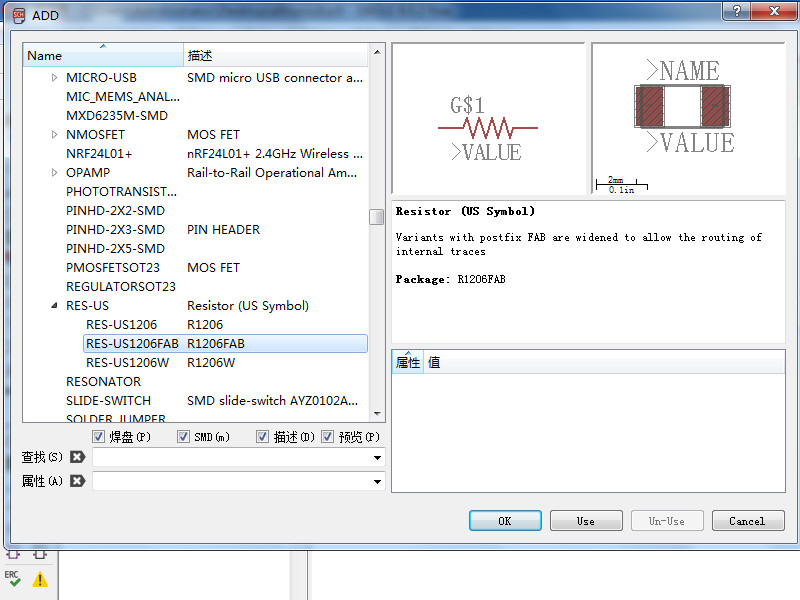
Task: Toggle the Description (D) checkbox
Action: (x=262, y=437)
